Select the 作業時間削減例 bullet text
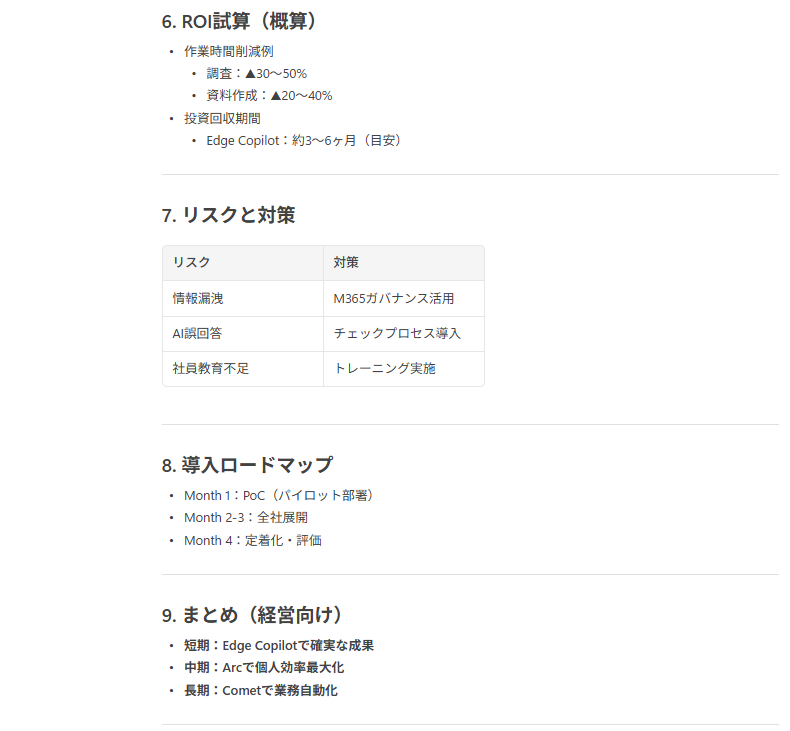This screenshot has width=790, height=731. coord(229,51)
